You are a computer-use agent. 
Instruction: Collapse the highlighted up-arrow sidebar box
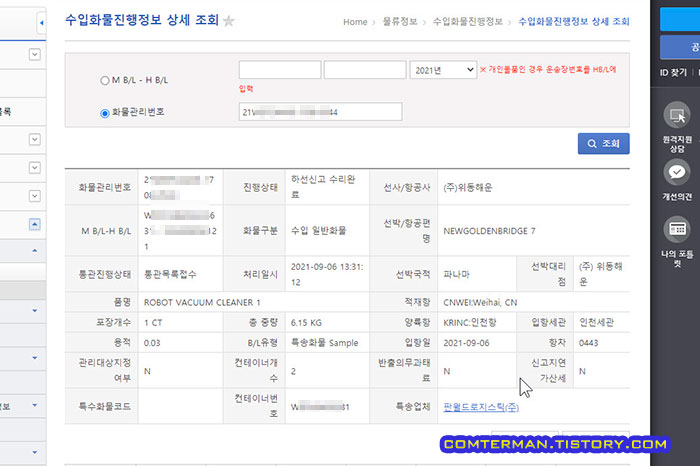click(34, 224)
